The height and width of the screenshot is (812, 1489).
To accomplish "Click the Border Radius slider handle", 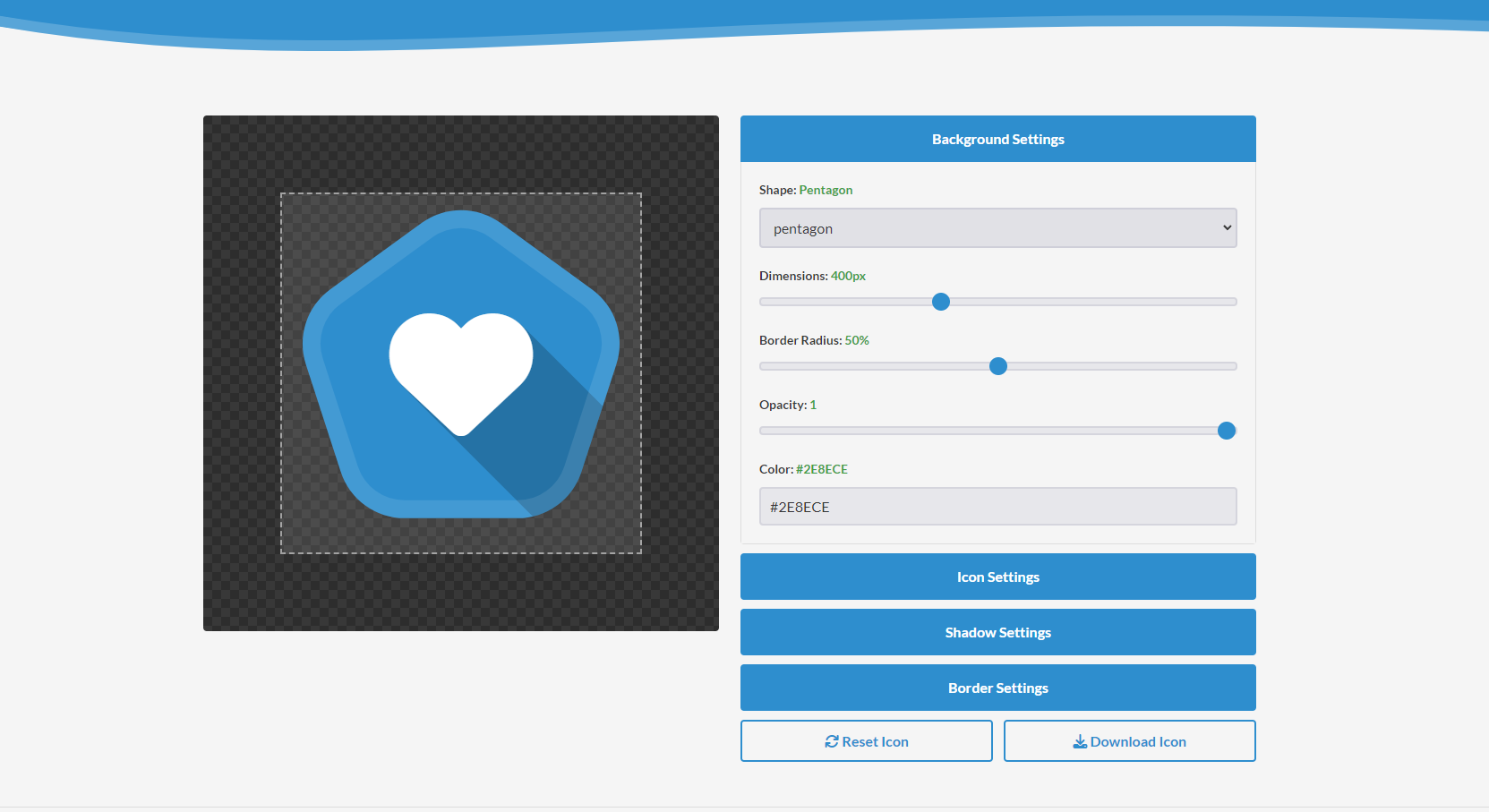I will click(x=997, y=366).
